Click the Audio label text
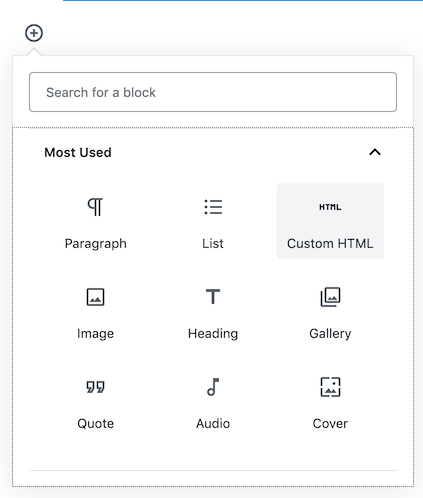This screenshot has height=498, width=423. click(x=213, y=424)
